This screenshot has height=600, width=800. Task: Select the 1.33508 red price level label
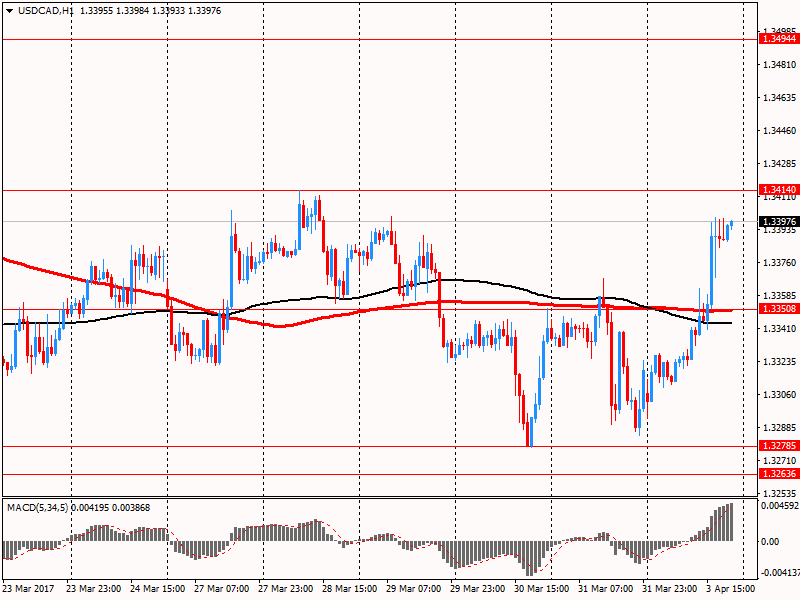pyautogui.click(x=779, y=309)
